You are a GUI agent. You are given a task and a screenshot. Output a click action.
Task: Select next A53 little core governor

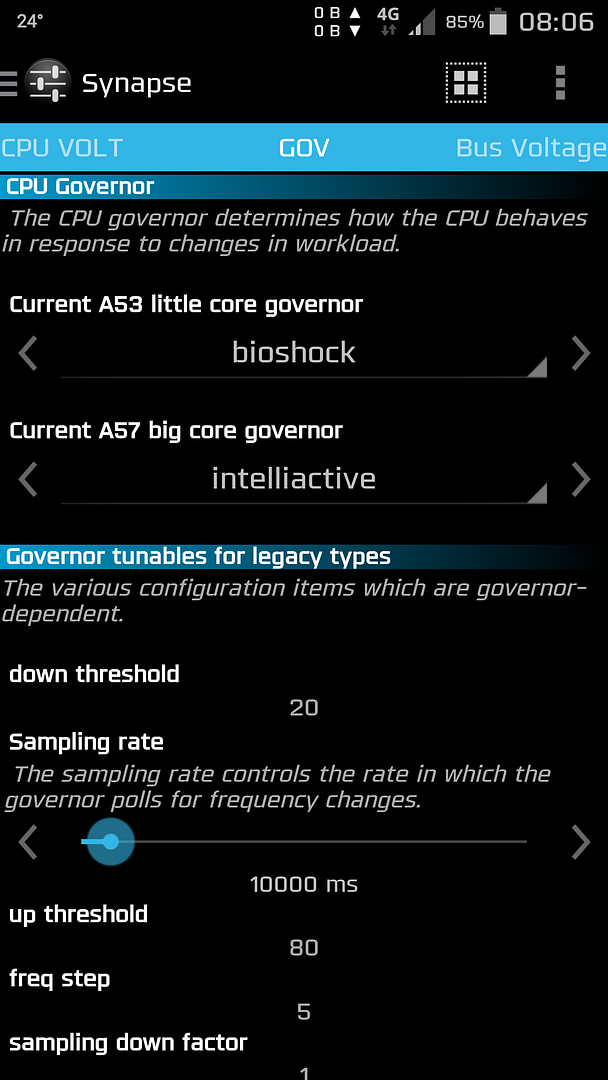580,353
